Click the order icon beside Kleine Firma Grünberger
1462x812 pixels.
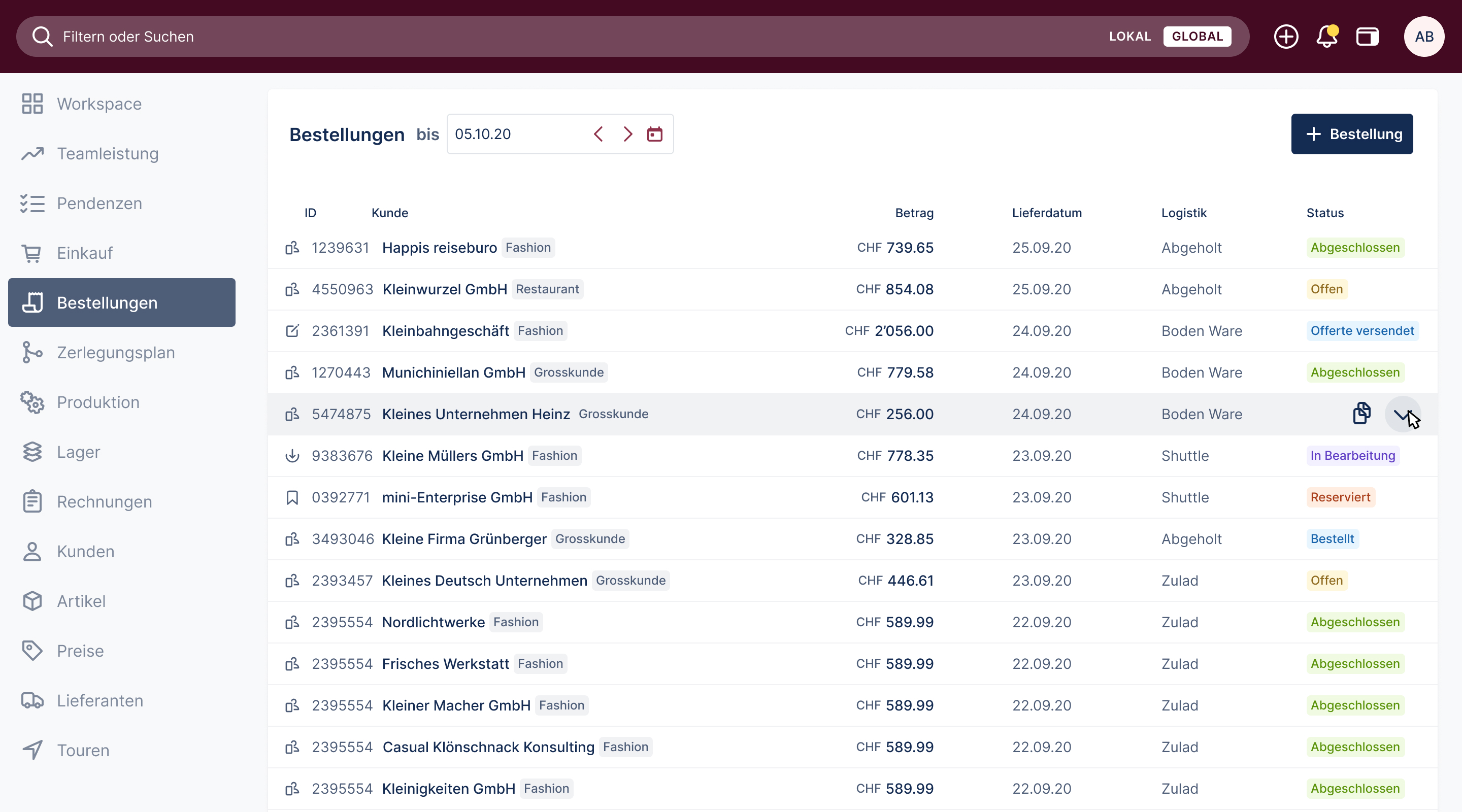(292, 539)
